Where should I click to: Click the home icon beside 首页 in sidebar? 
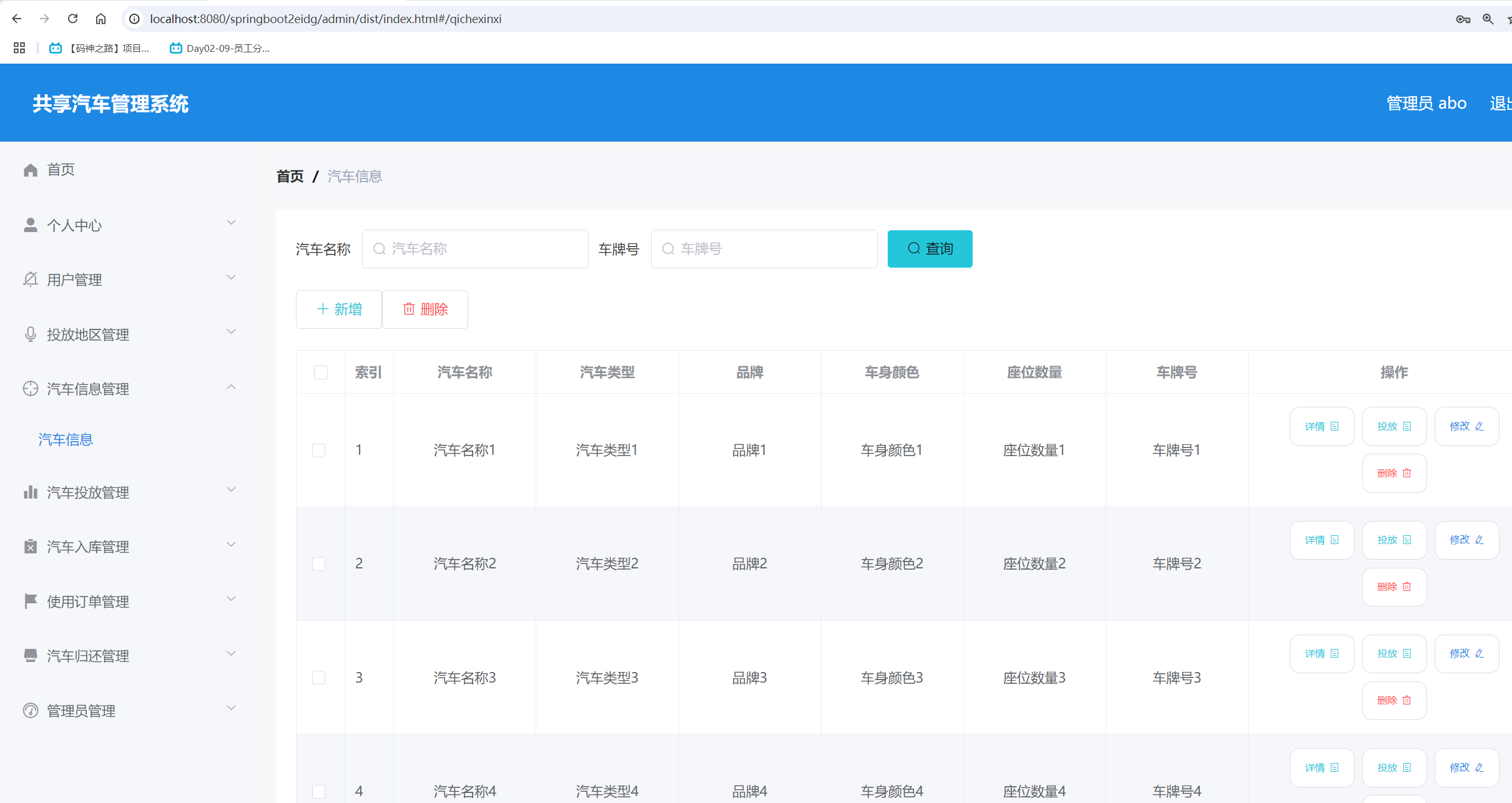(x=31, y=170)
